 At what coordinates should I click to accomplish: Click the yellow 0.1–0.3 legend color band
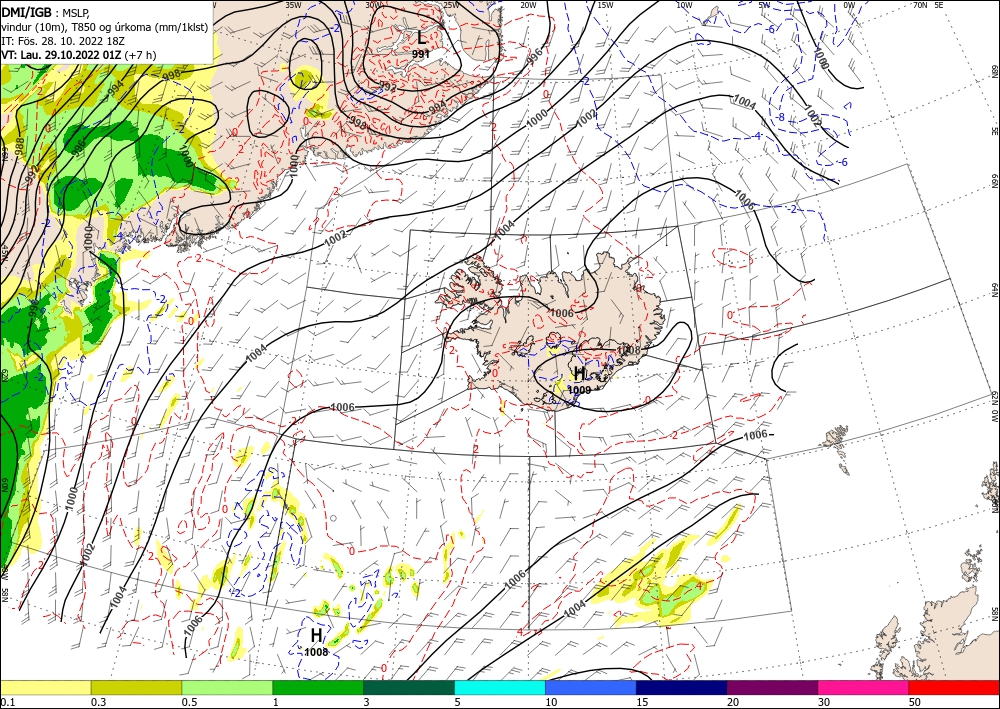[x=45, y=687]
